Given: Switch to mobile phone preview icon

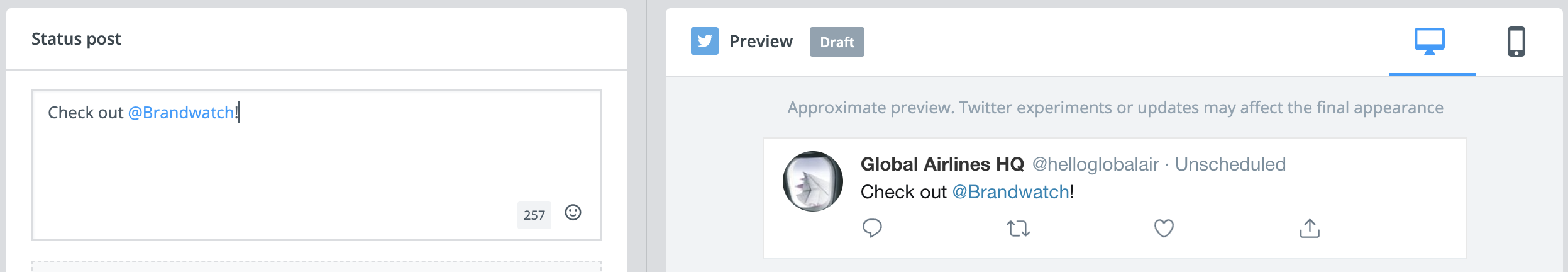Looking at the screenshot, I should pos(1516,42).
